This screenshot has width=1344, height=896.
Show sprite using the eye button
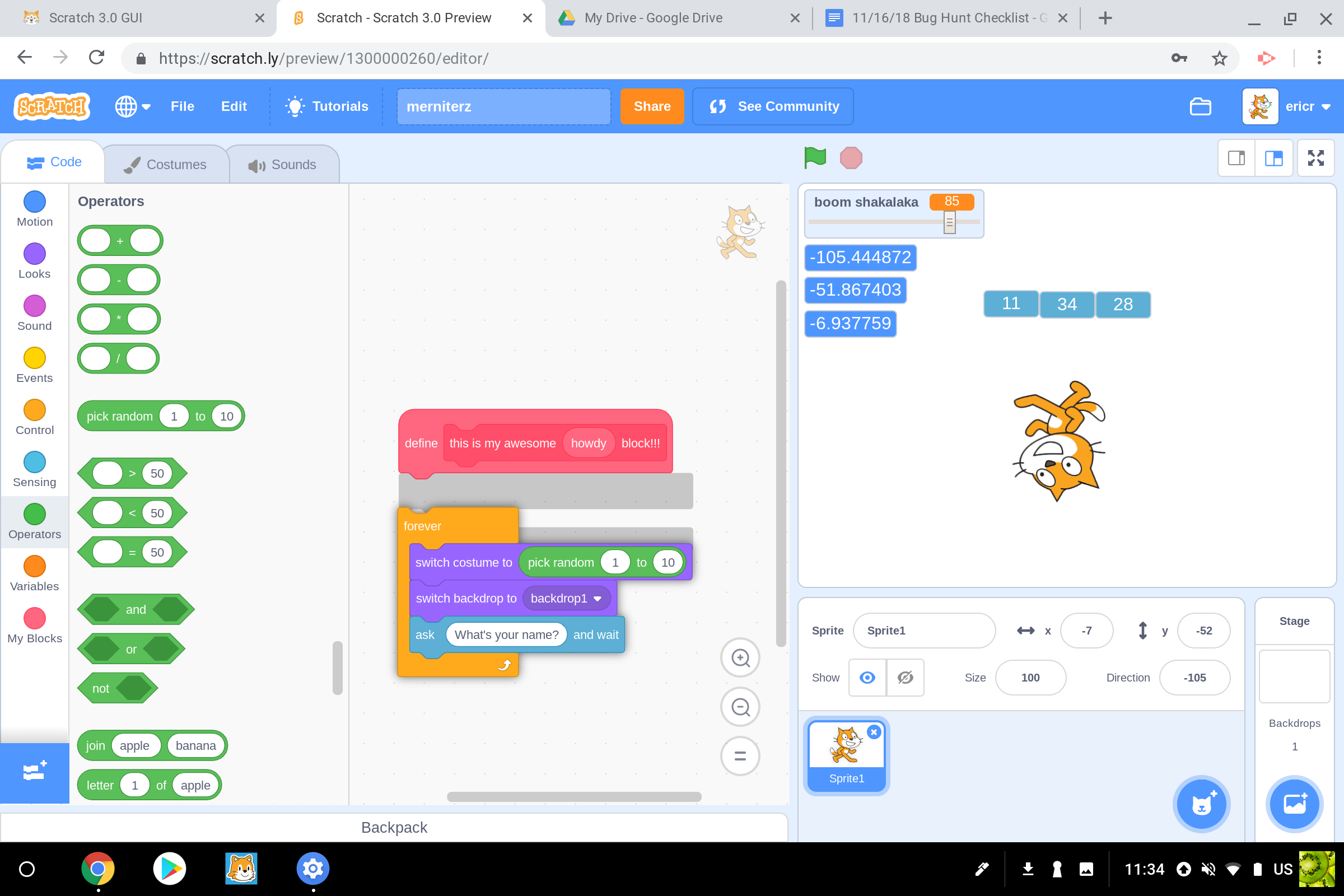pyautogui.click(x=867, y=678)
